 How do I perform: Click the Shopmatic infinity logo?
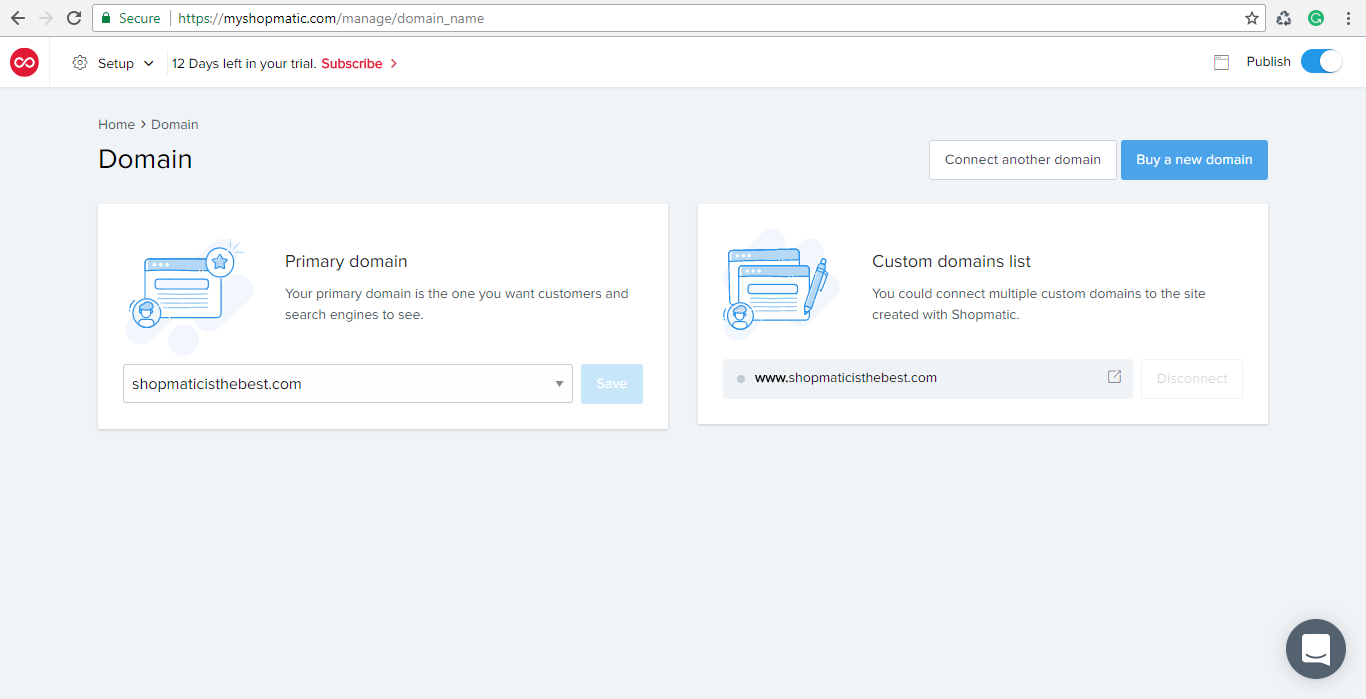[24, 63]
